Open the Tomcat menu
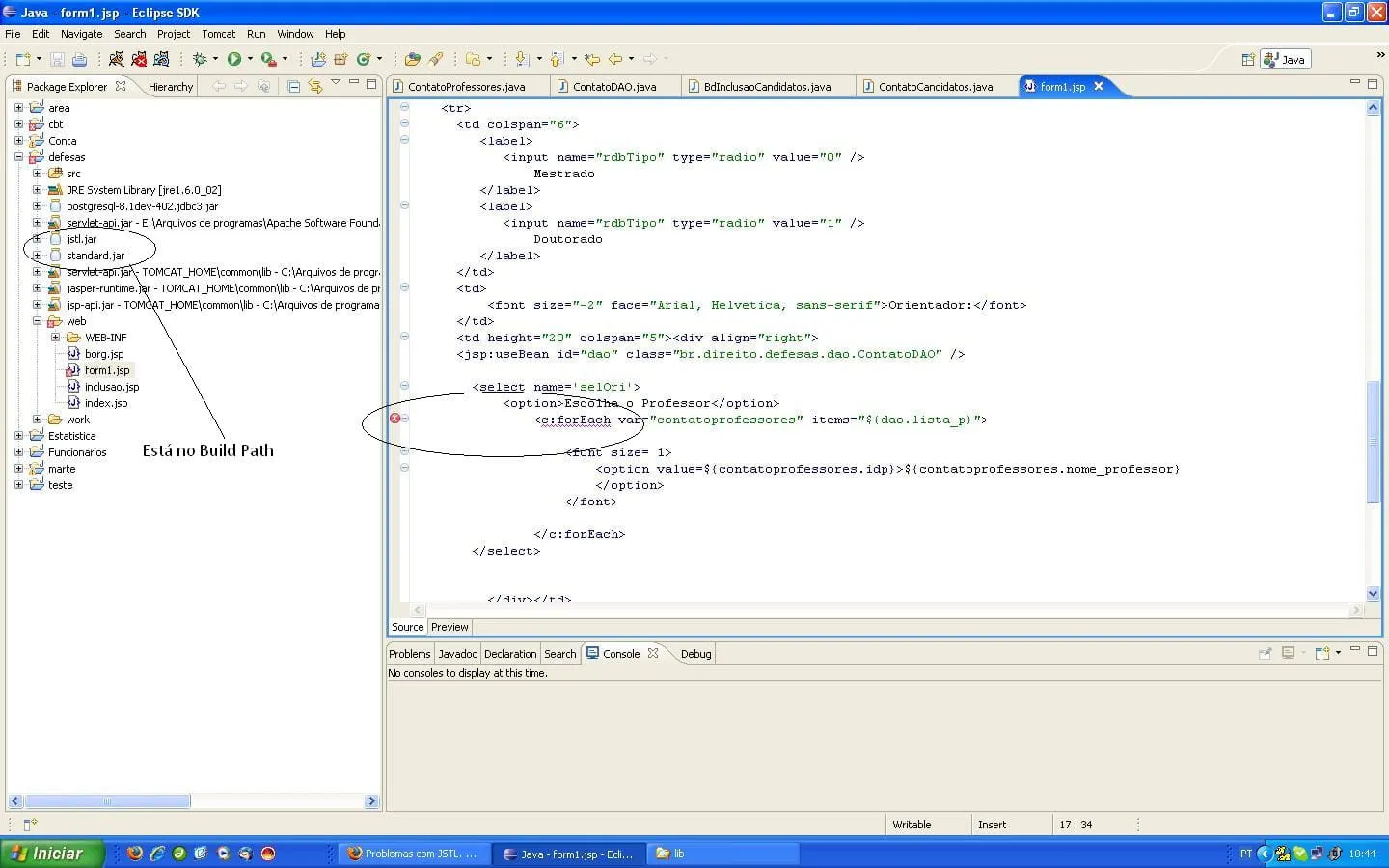The width and height of the screenshot is (1389, 868). click(218, 34)
